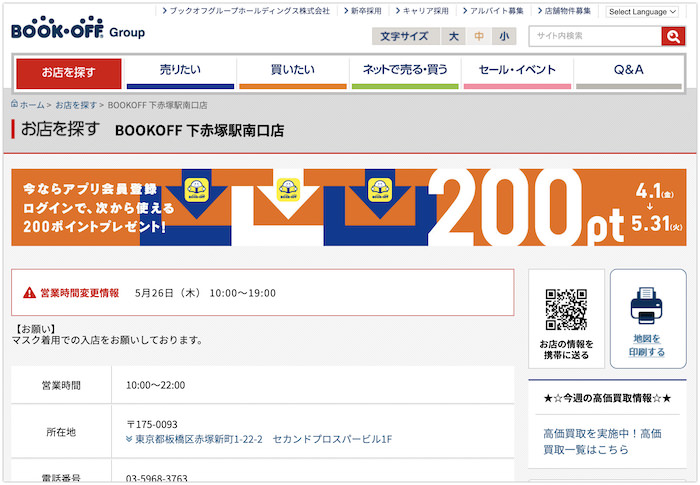Click the 5月26日 changed hours text
Viewport: 700px width, 485px height.
(205, 293)
